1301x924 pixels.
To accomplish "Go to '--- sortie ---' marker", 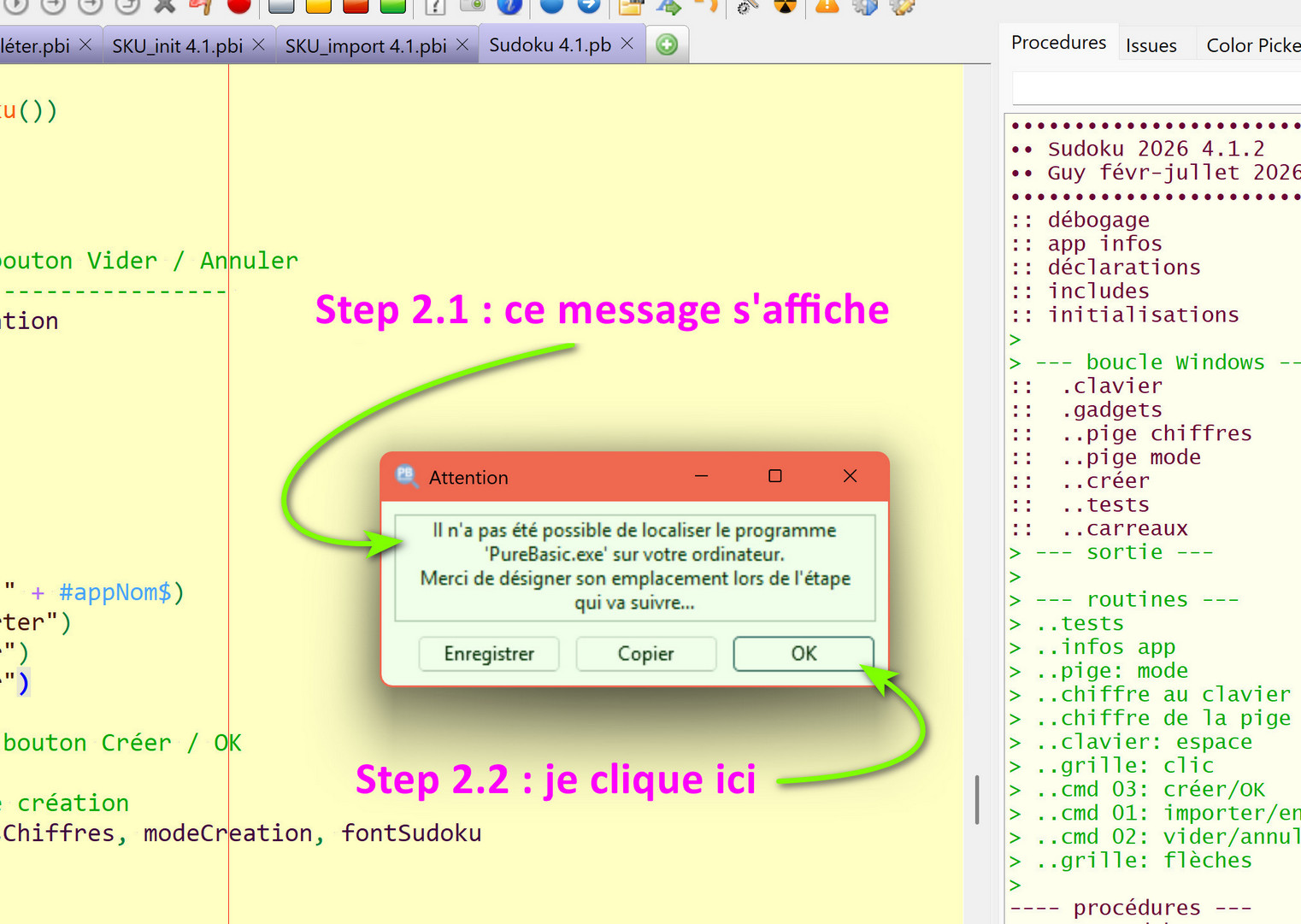I will point(1124,552).
